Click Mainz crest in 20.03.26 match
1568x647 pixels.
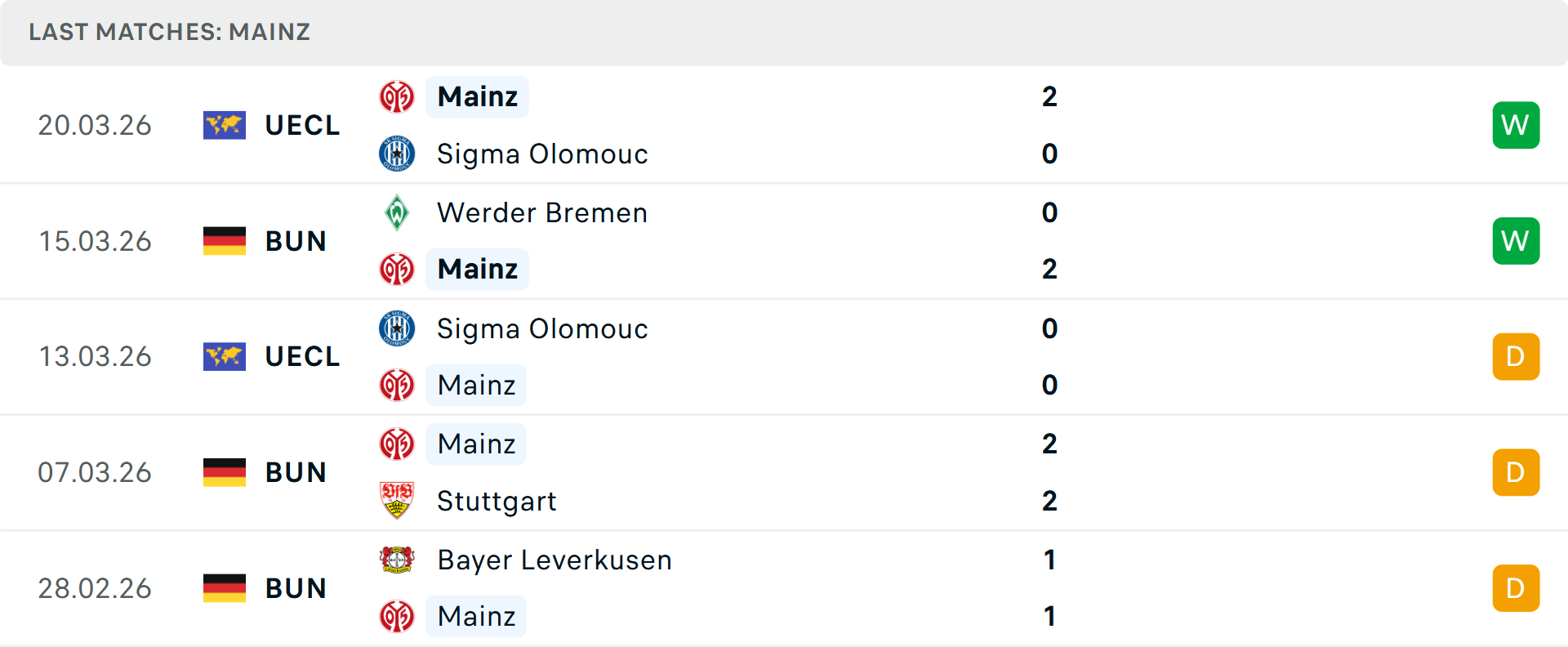397,97
